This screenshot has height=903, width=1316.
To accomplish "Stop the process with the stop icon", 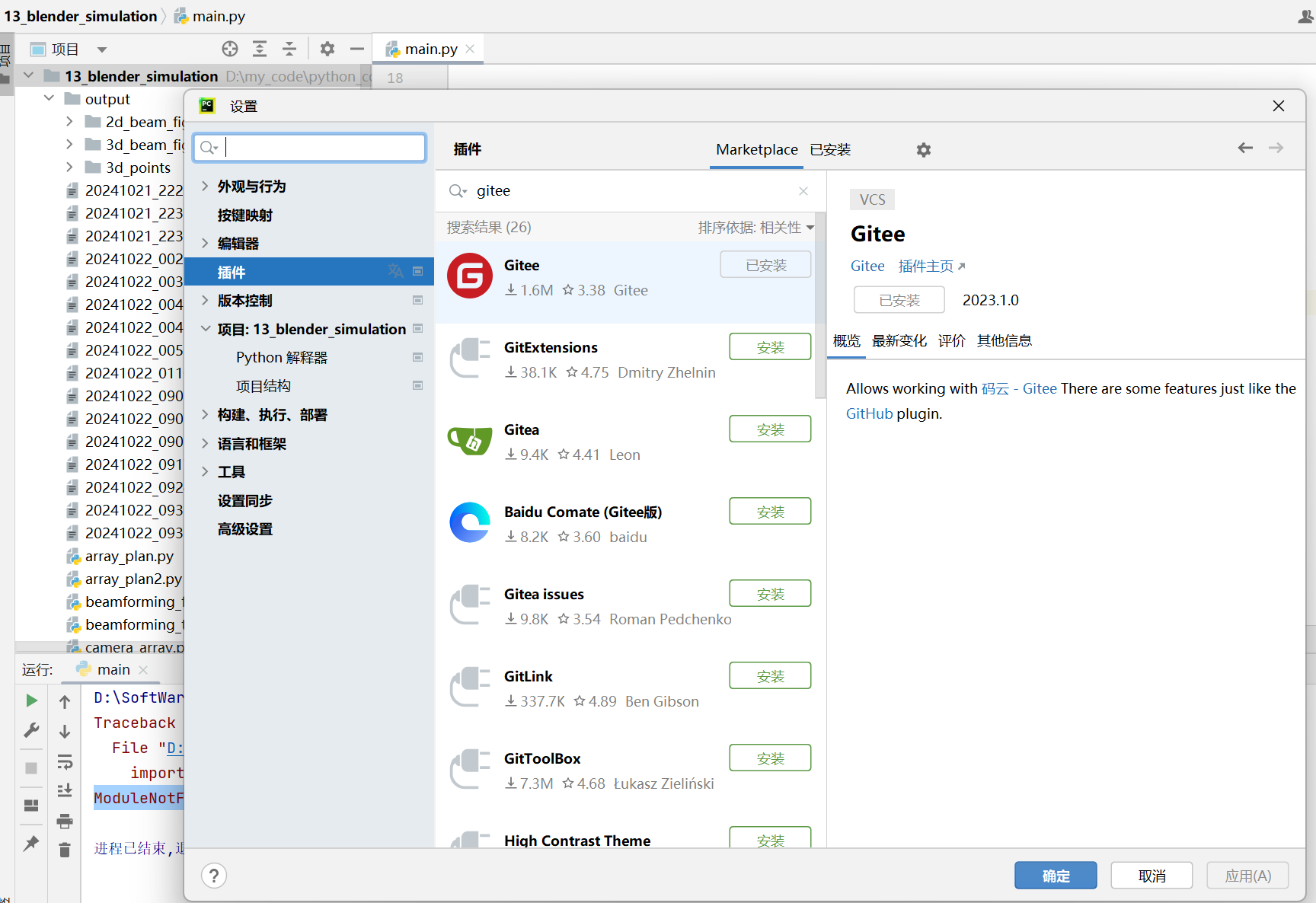I will [31, 768].
